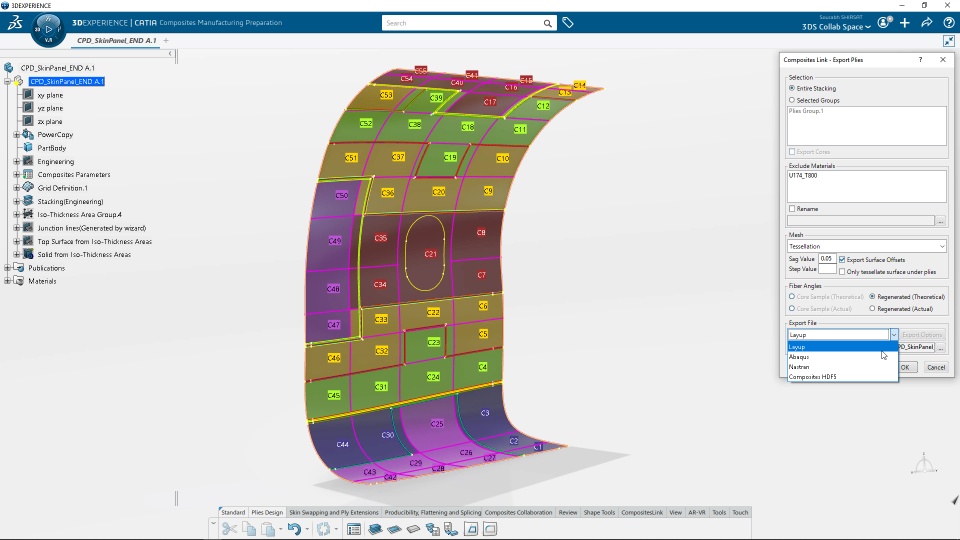Switch to the Plies Design tab
Viewport: 960px width, 540px height.
267,512
